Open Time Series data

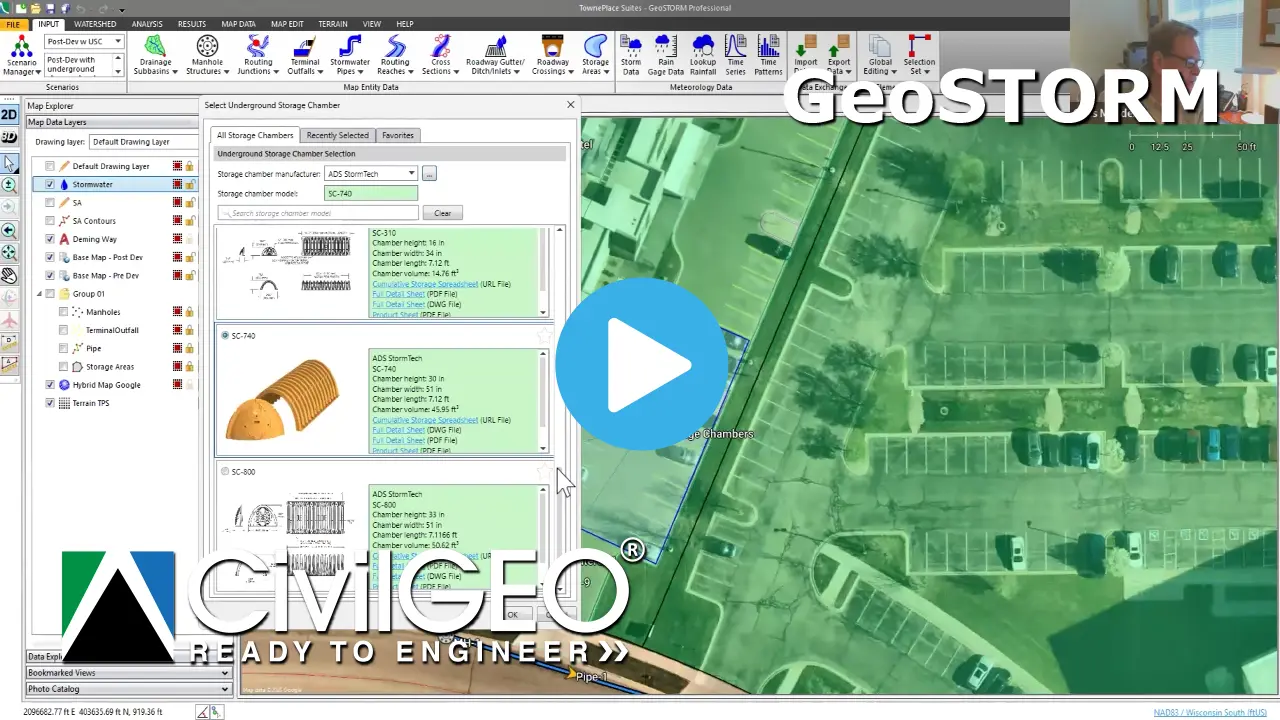[x=735, y=56]
